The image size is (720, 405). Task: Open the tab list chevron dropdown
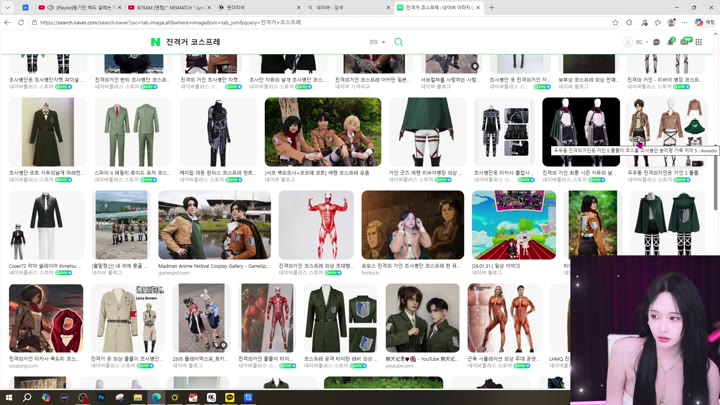[x=7, y=7]
